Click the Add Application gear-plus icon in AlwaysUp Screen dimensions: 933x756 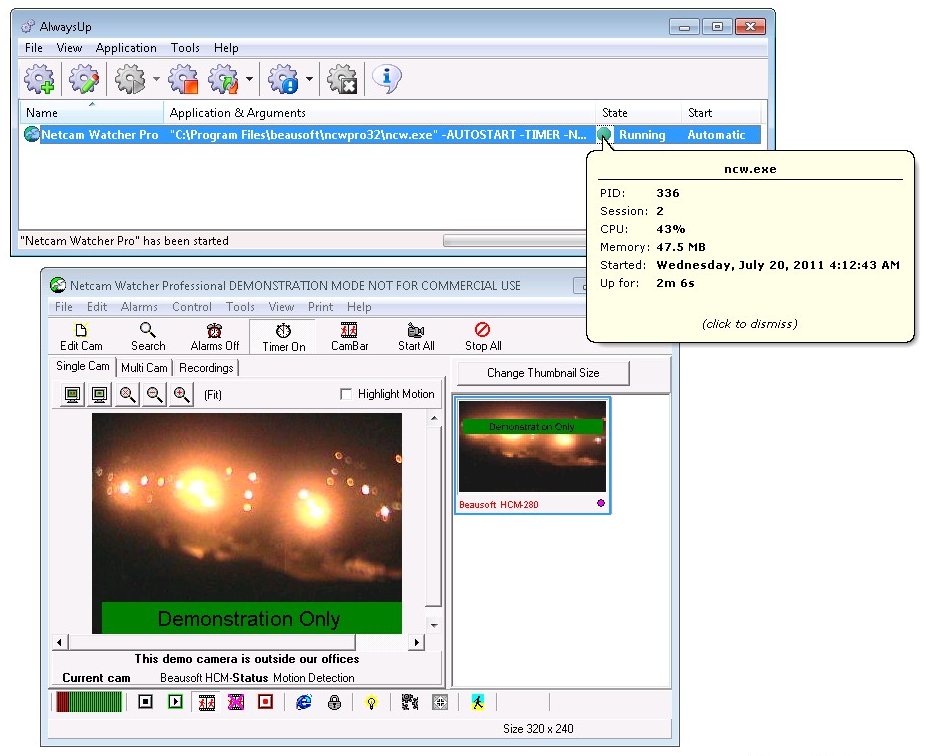click(x=39, y=79)
